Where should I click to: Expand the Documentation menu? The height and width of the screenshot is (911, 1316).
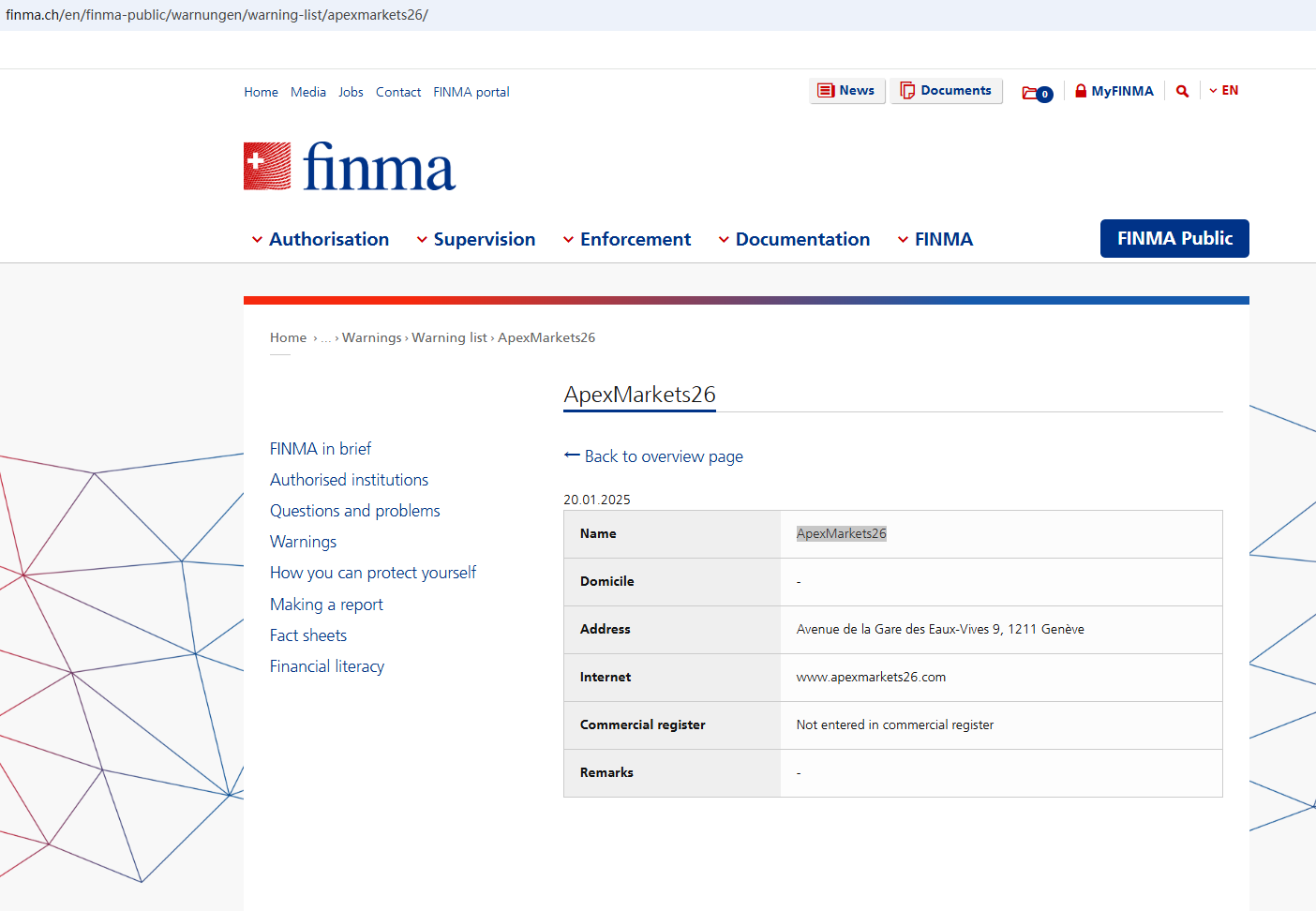[x=794, y=239]
